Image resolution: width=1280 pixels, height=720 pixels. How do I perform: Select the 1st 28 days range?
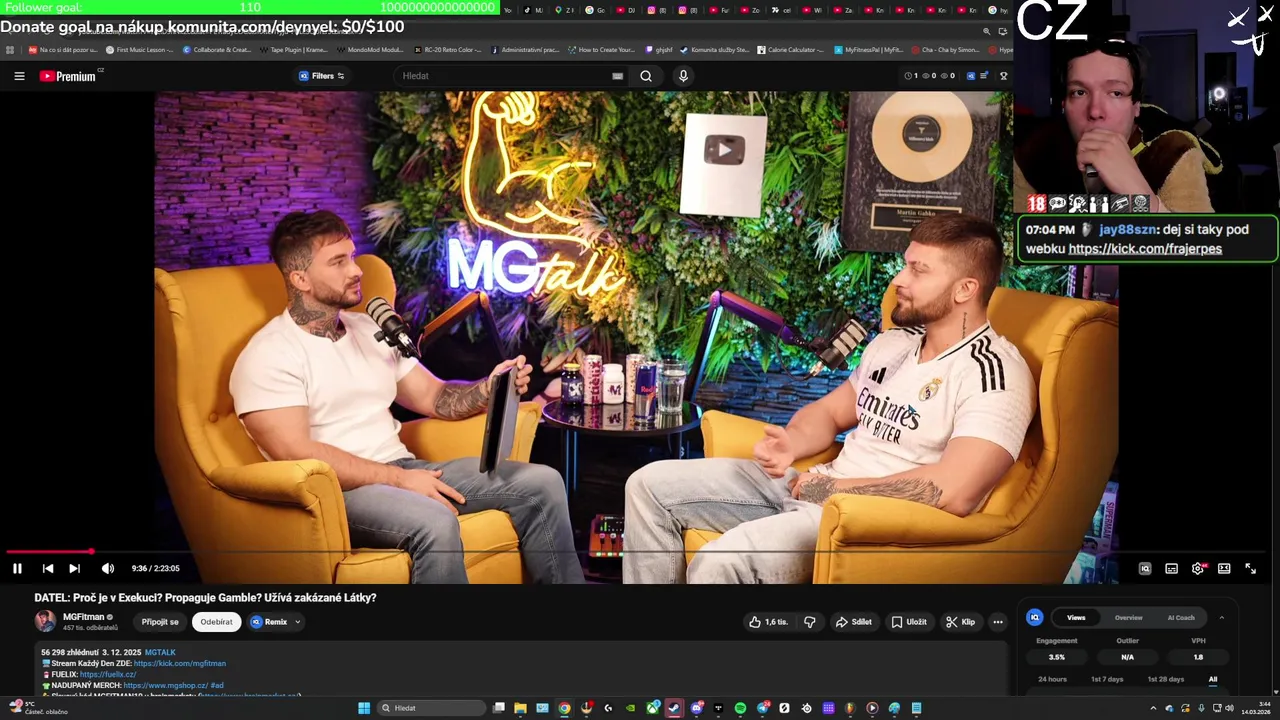tap(1166, 679)
